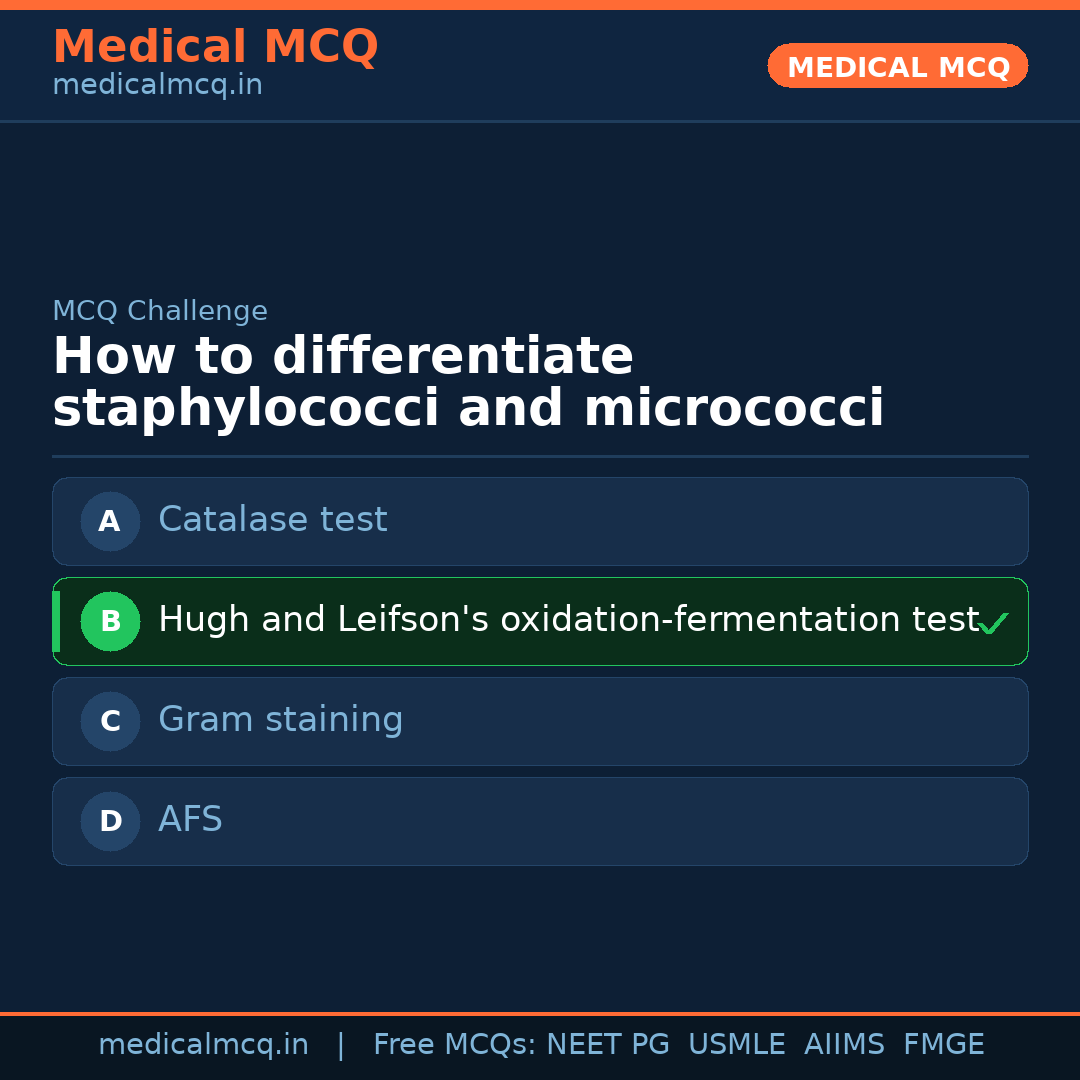Click the circular D letter badge
The height and width of the screenshot is (1080, 1080).
[110, 821]
